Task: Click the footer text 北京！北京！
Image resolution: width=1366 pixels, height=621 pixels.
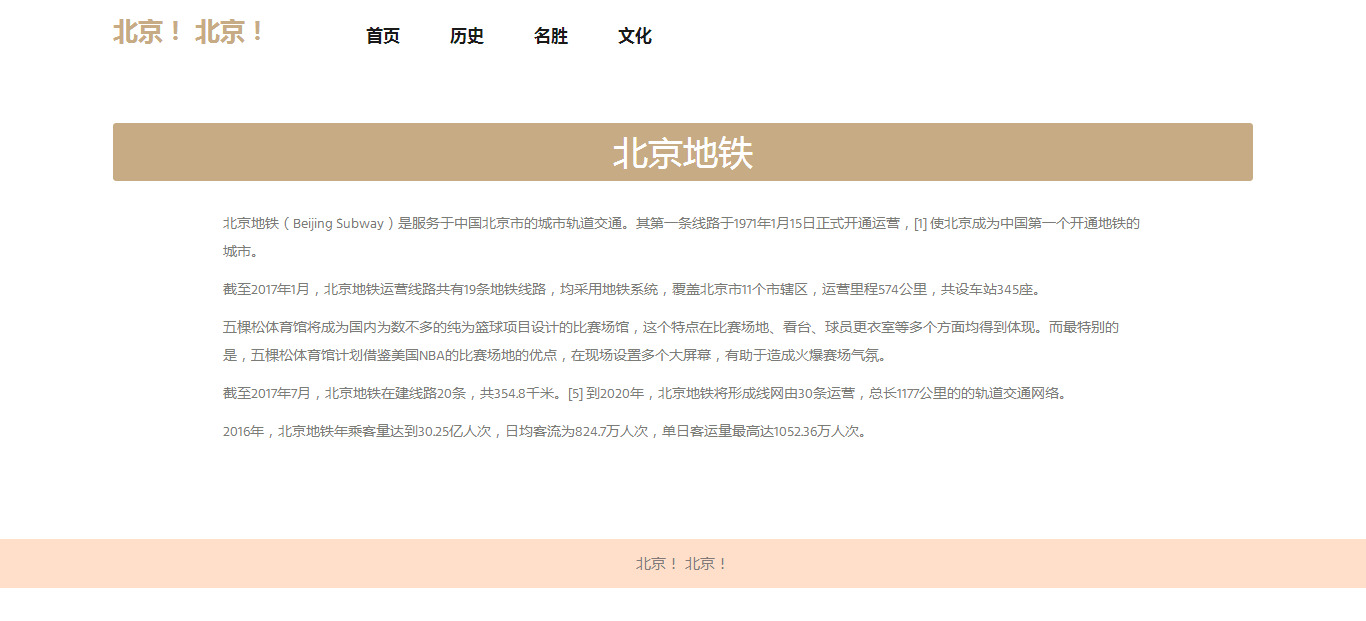Action: tap(683, 564)
